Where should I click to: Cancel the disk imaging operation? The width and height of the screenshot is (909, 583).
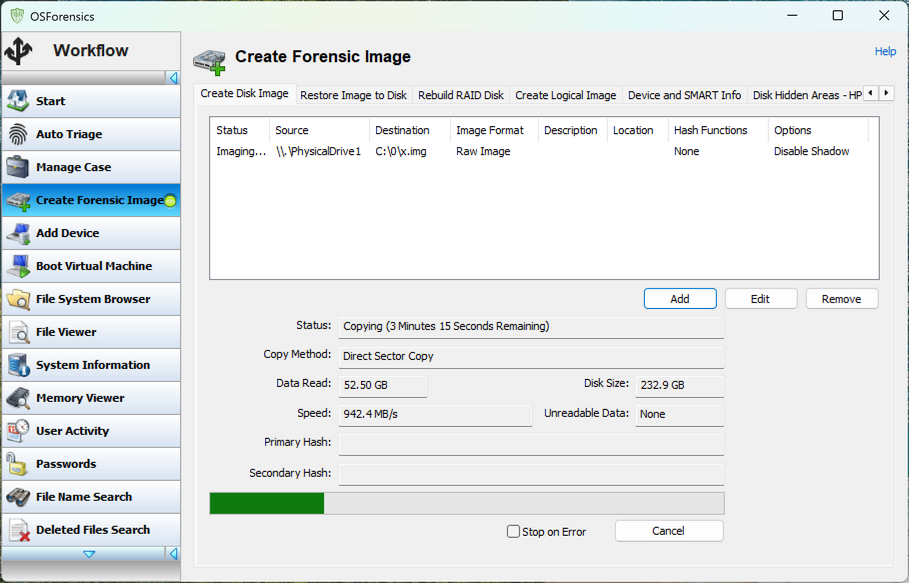tap(668, 531)
